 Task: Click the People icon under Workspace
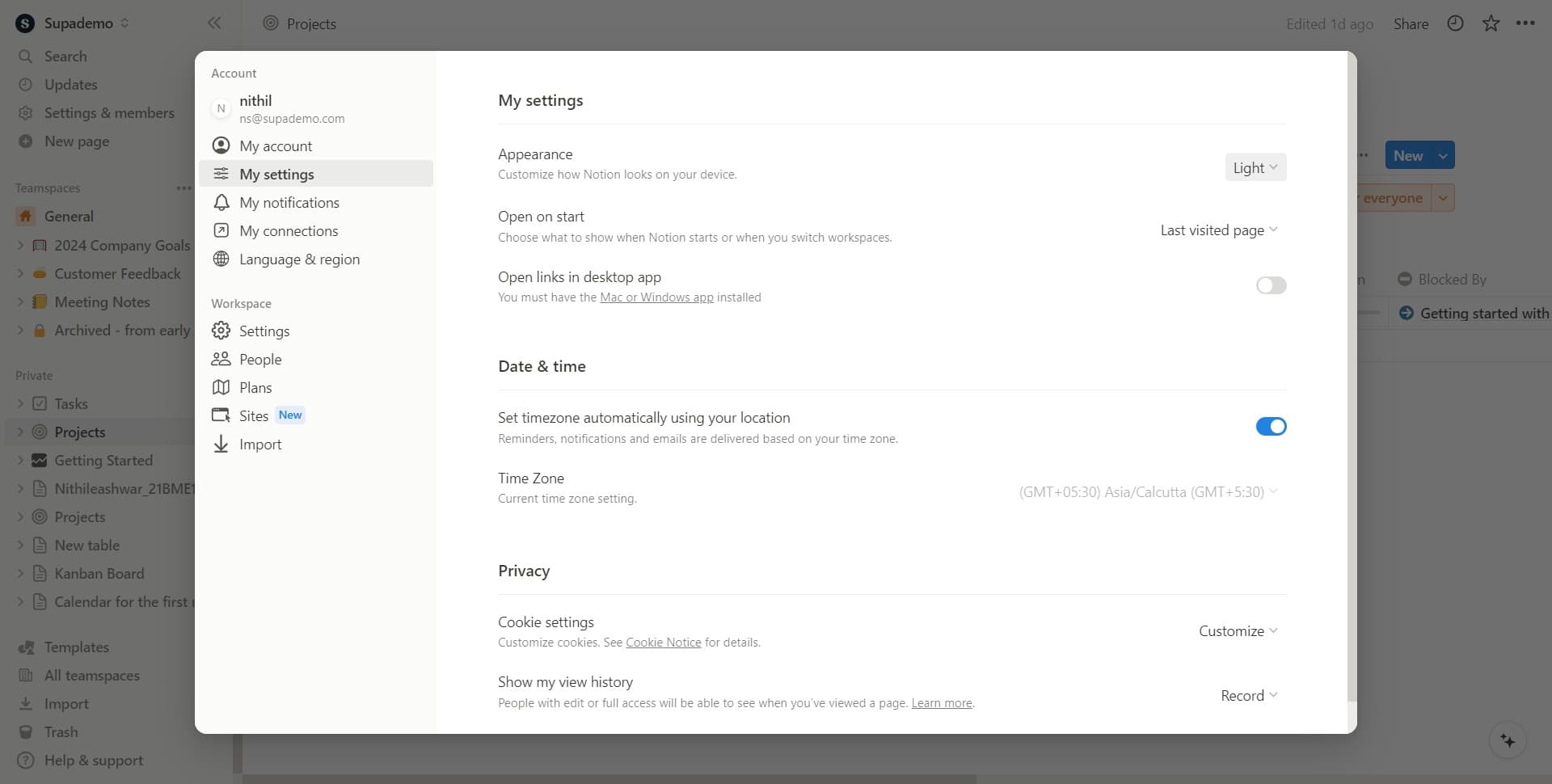(221, 359)
